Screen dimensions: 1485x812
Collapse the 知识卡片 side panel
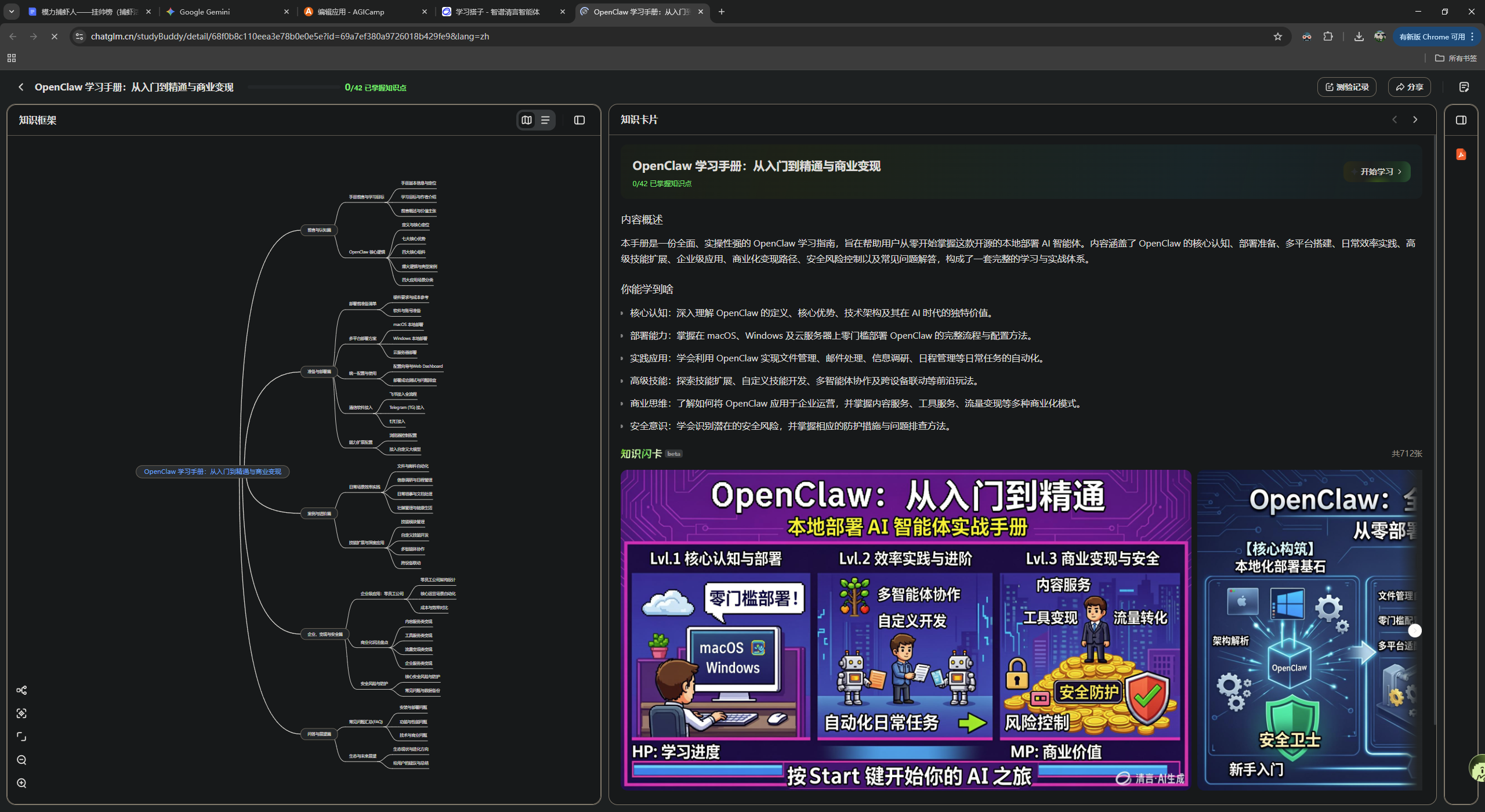coord(1460,119)
